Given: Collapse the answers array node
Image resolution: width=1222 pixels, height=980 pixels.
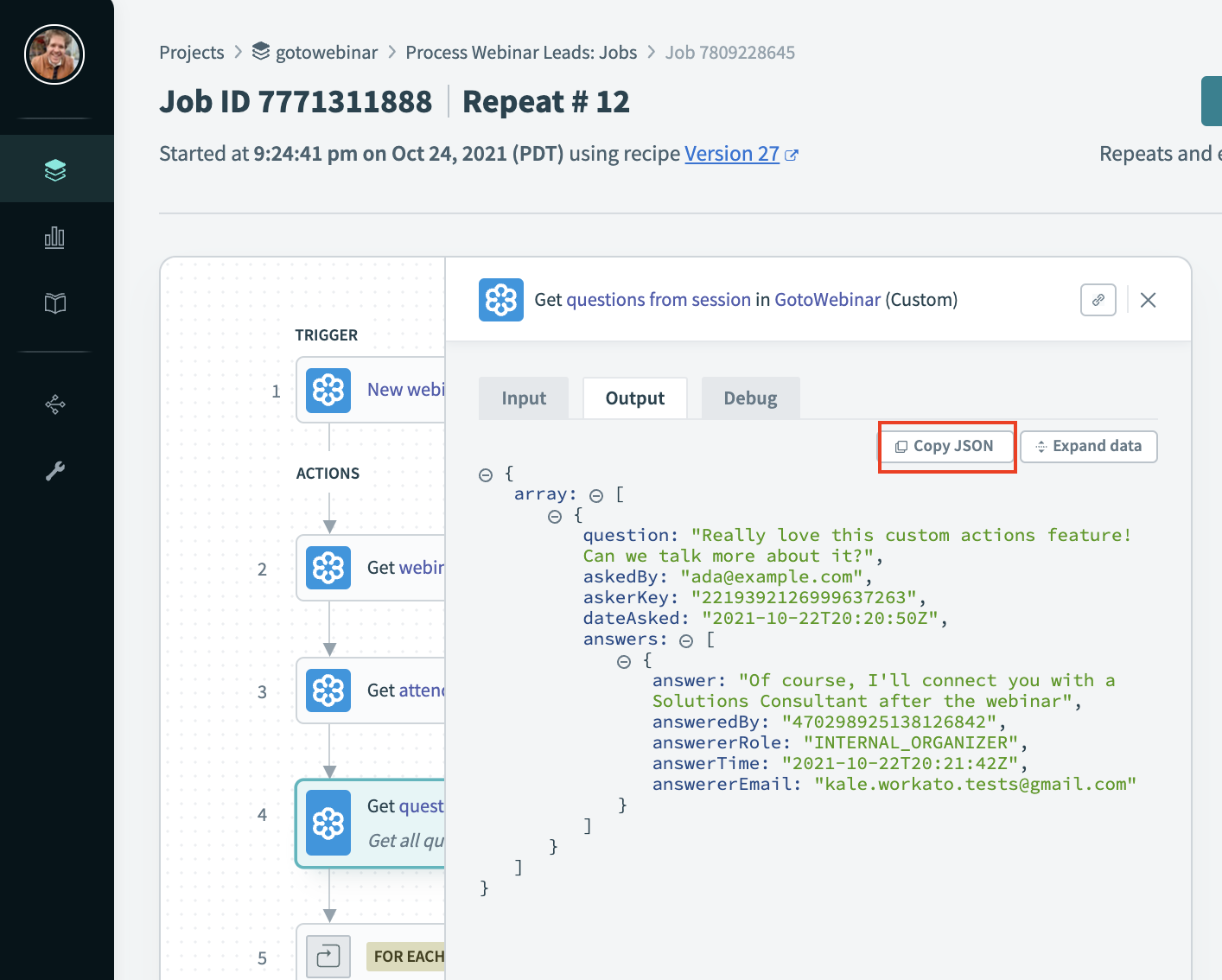Looking at the screenshot, I should point(686,641).
